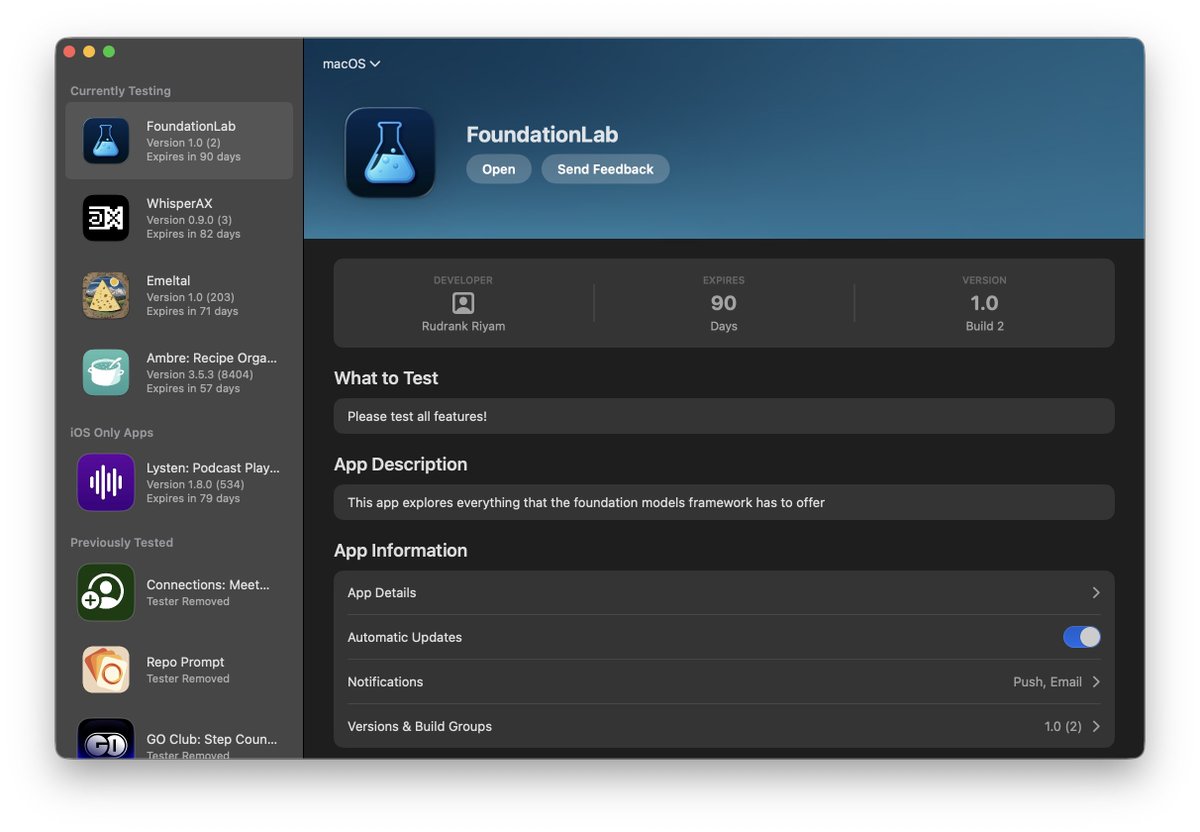
Task: Select Repo Prompt Tester Removed entry
Action: 179,669
